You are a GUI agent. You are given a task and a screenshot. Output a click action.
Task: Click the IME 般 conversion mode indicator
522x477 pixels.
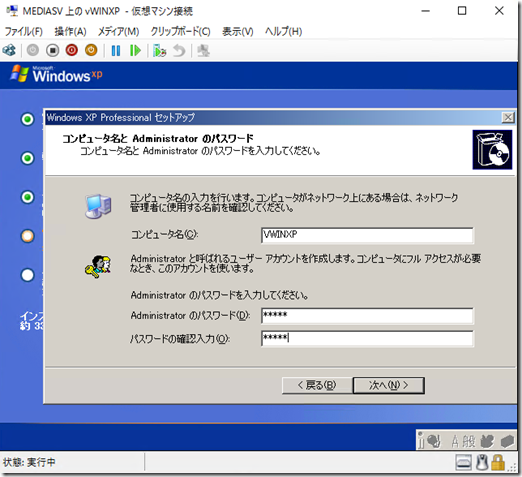[x=468, y=442]
